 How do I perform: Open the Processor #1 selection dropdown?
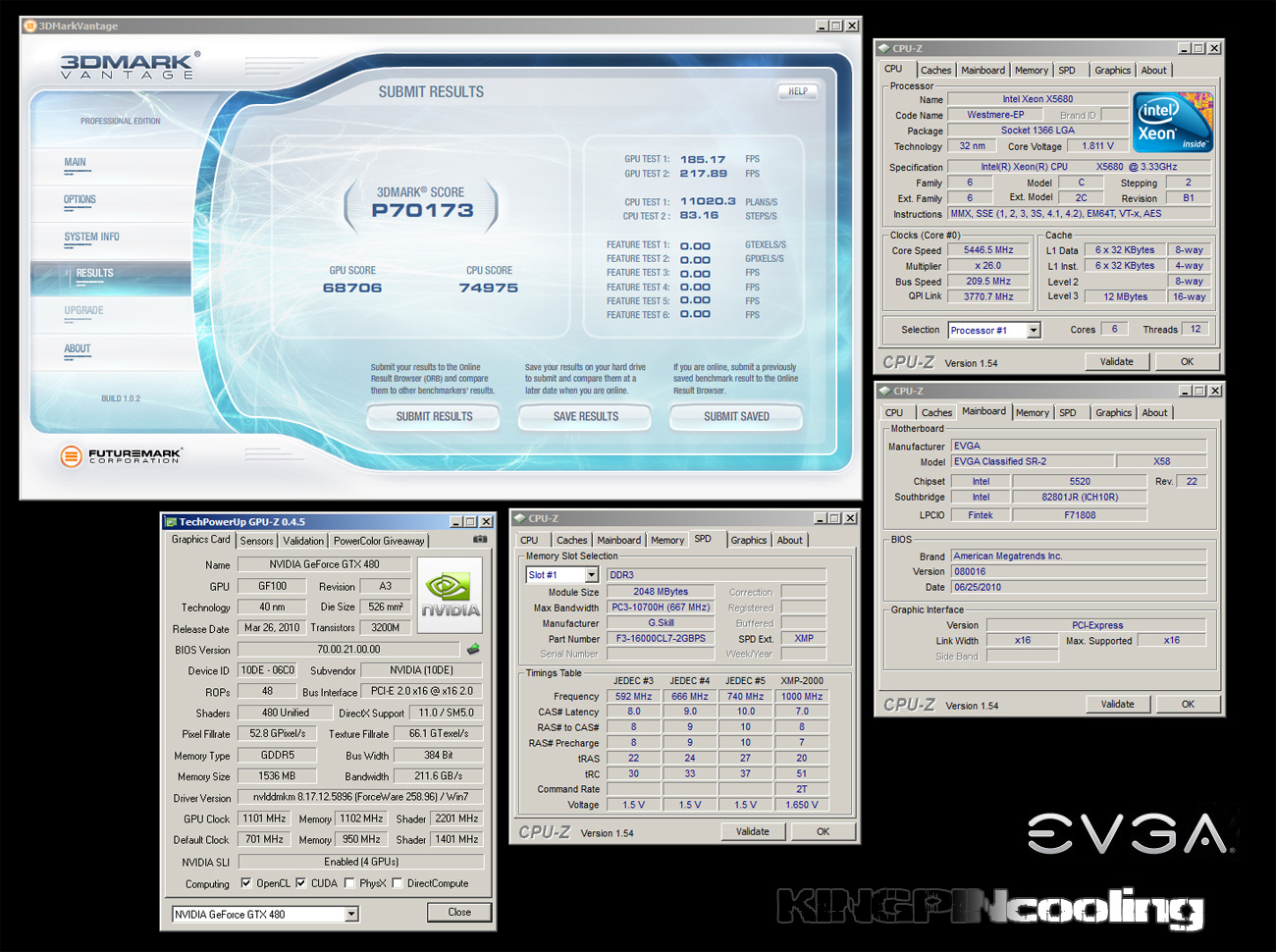pos(1034,331)
